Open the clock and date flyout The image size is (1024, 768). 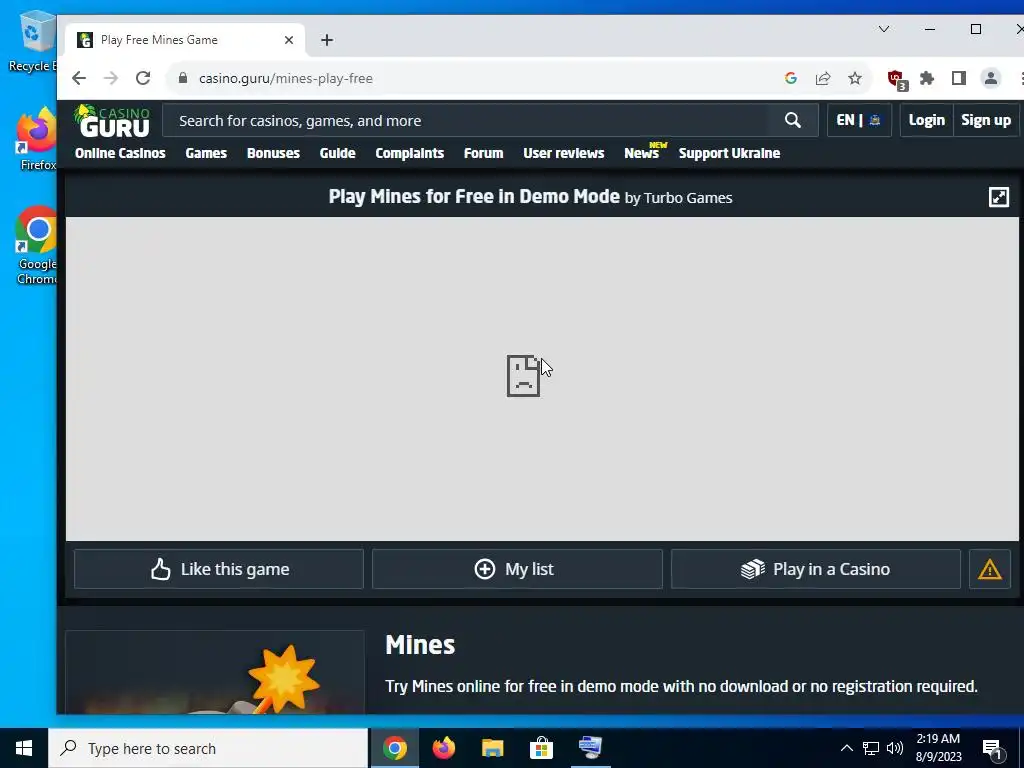point(938,748)
